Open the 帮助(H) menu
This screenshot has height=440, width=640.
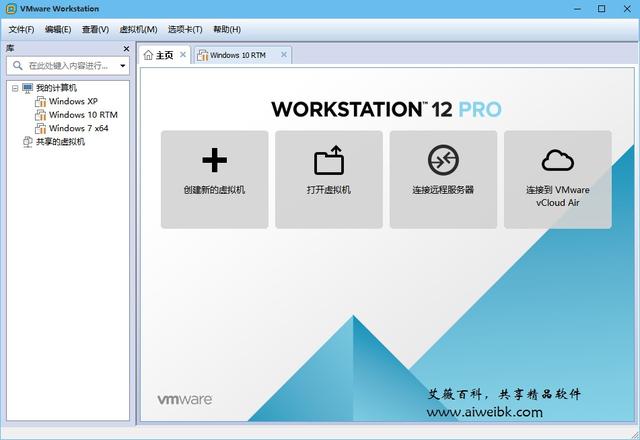click(x=227, y=29)
